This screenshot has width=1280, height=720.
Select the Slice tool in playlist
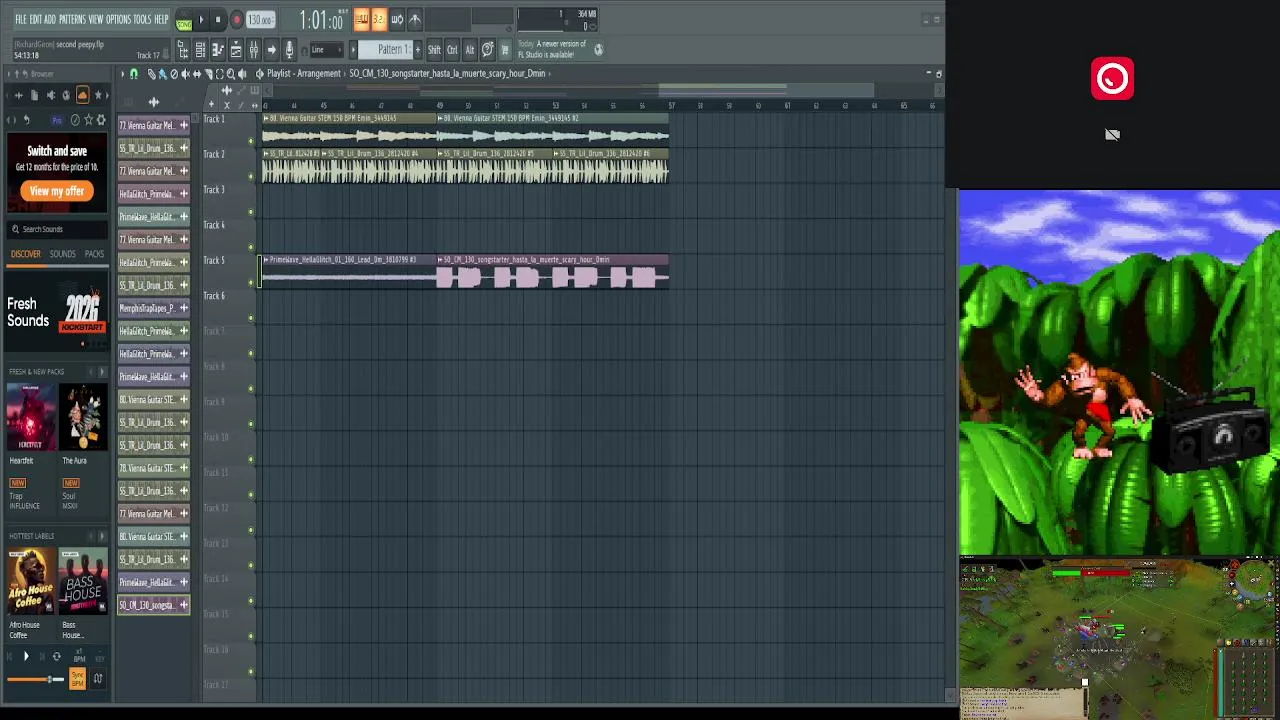208,74
